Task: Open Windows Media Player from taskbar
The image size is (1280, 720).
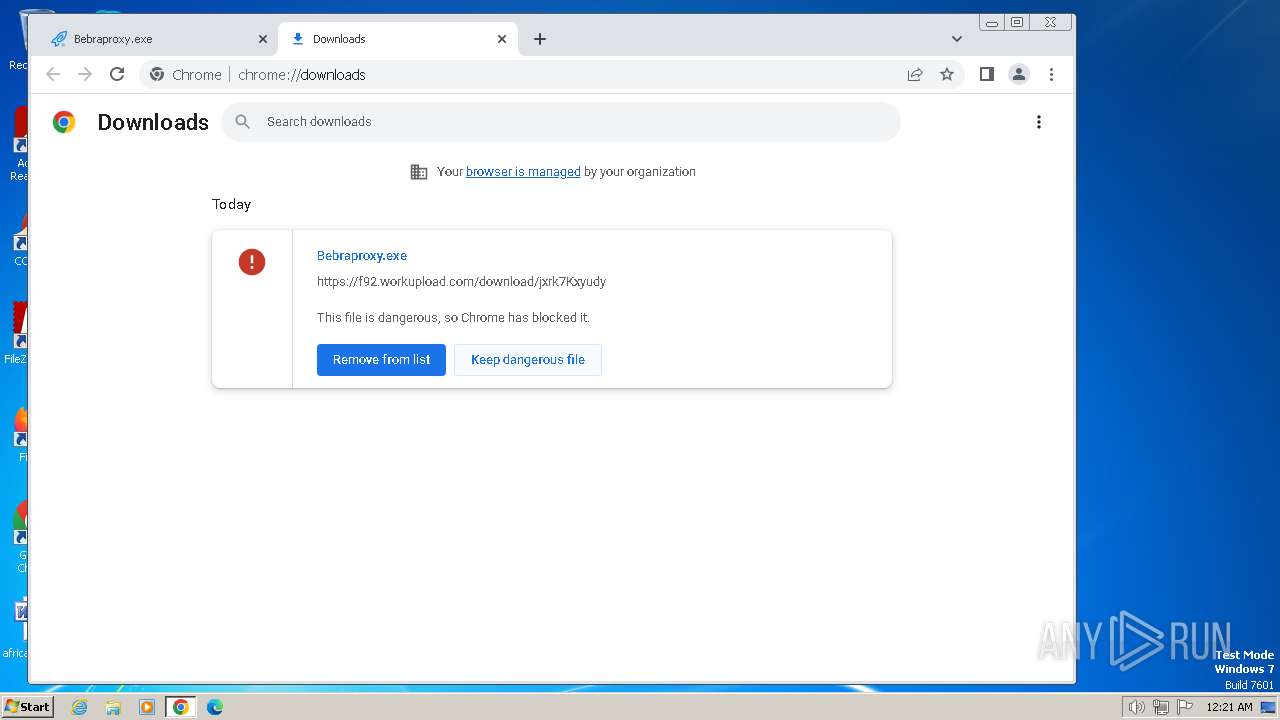Action: 147,707
